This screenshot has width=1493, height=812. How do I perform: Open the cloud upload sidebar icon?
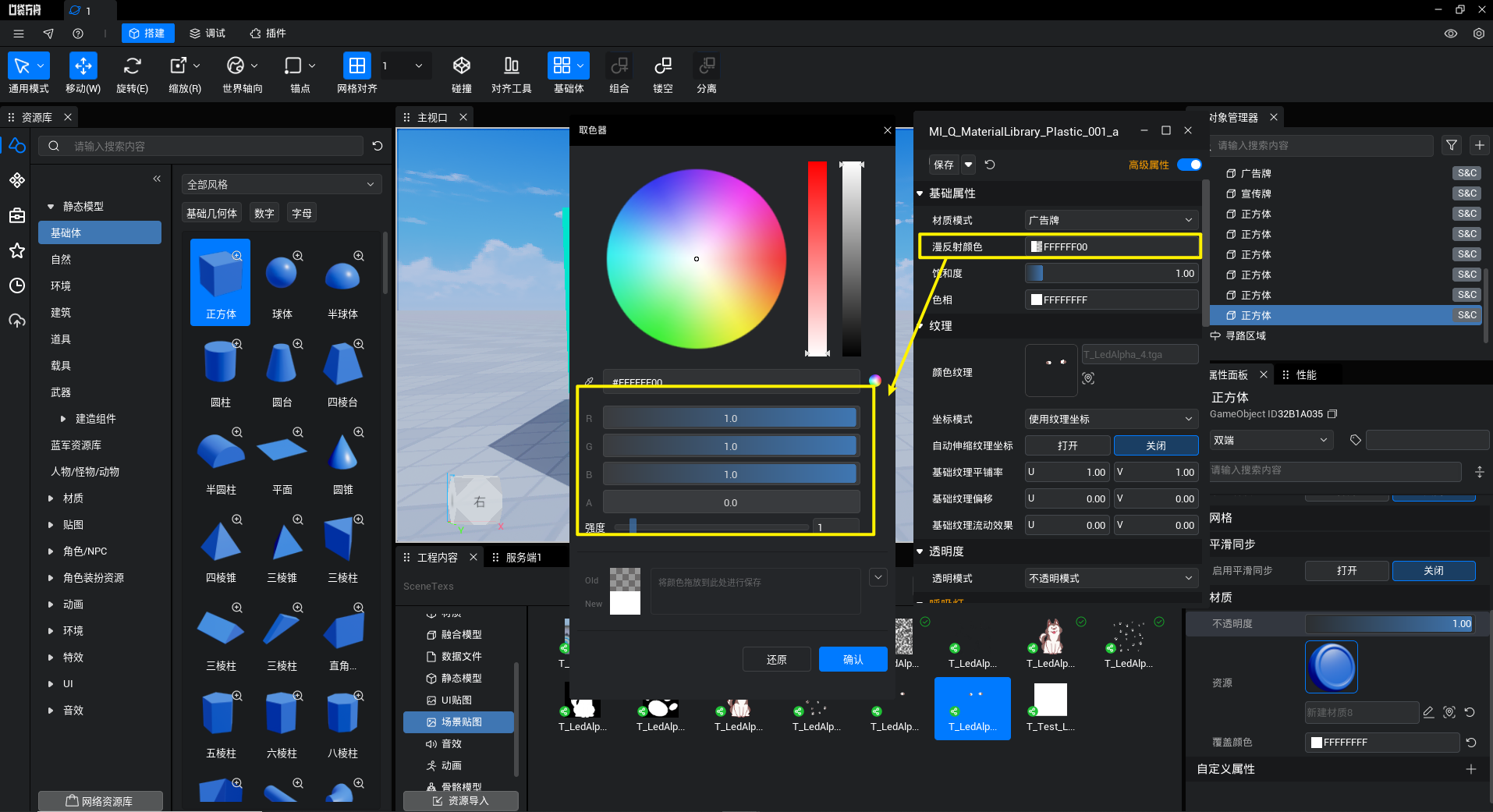(x=17, y=321)
